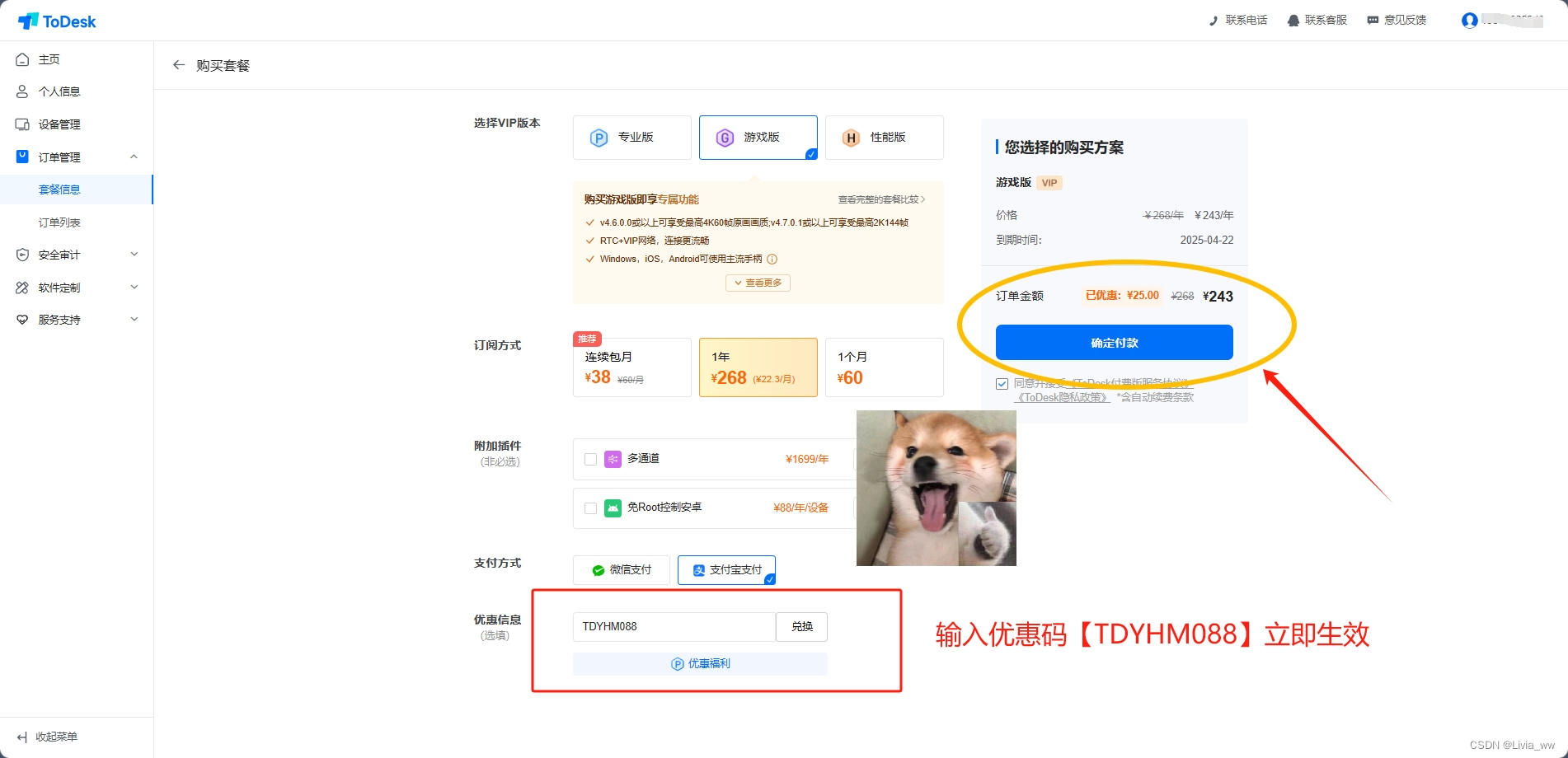Collapse the 订单管理 chevron
The height and width of the screenshot is (758, 1568).
coord(134,157)
